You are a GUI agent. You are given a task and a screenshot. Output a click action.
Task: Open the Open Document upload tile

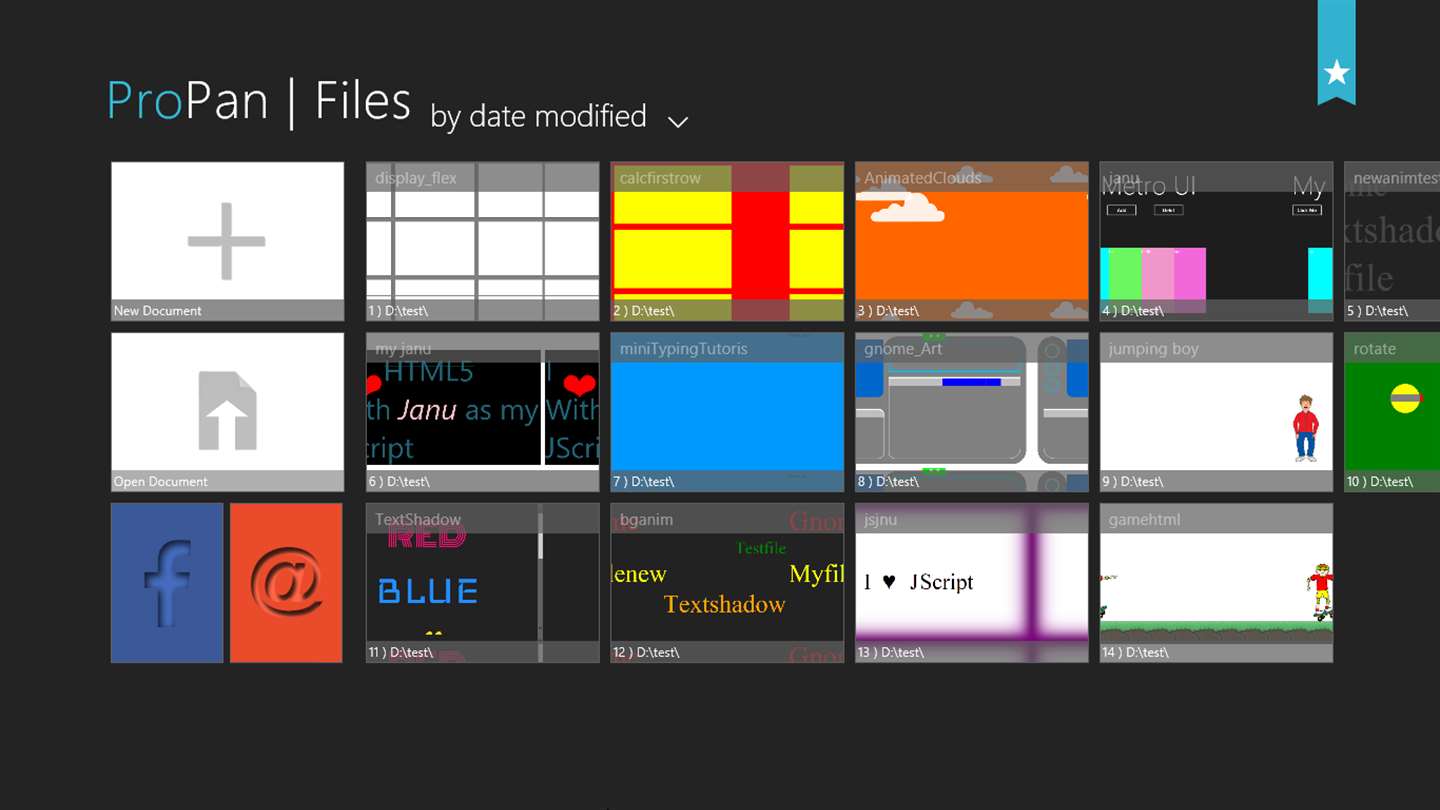click(x=227, y=412)
